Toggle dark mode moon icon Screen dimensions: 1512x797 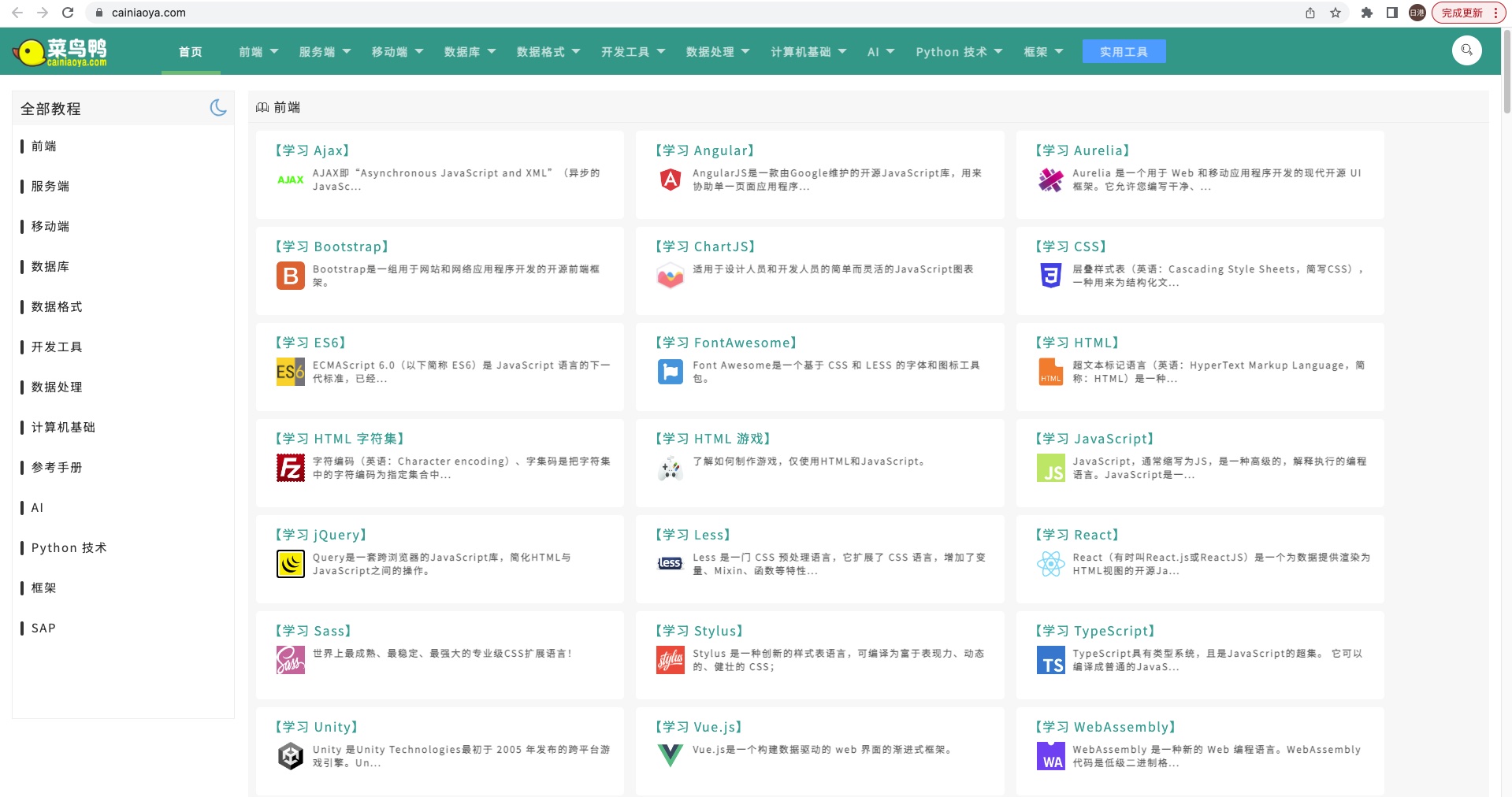coord(218,108)
